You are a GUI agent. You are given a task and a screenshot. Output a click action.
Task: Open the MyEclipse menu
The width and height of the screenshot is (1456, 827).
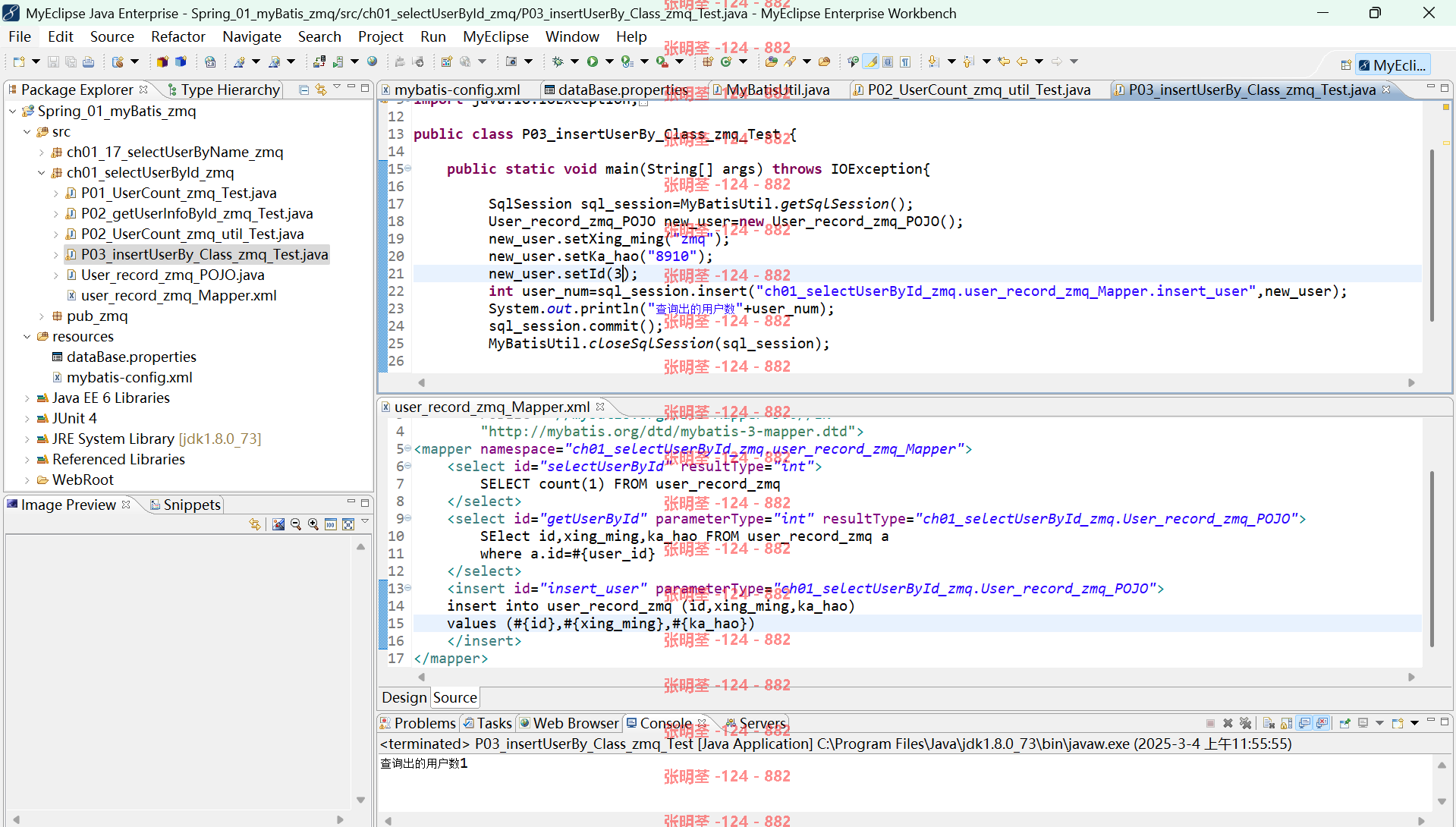click(x=496, y=36)
